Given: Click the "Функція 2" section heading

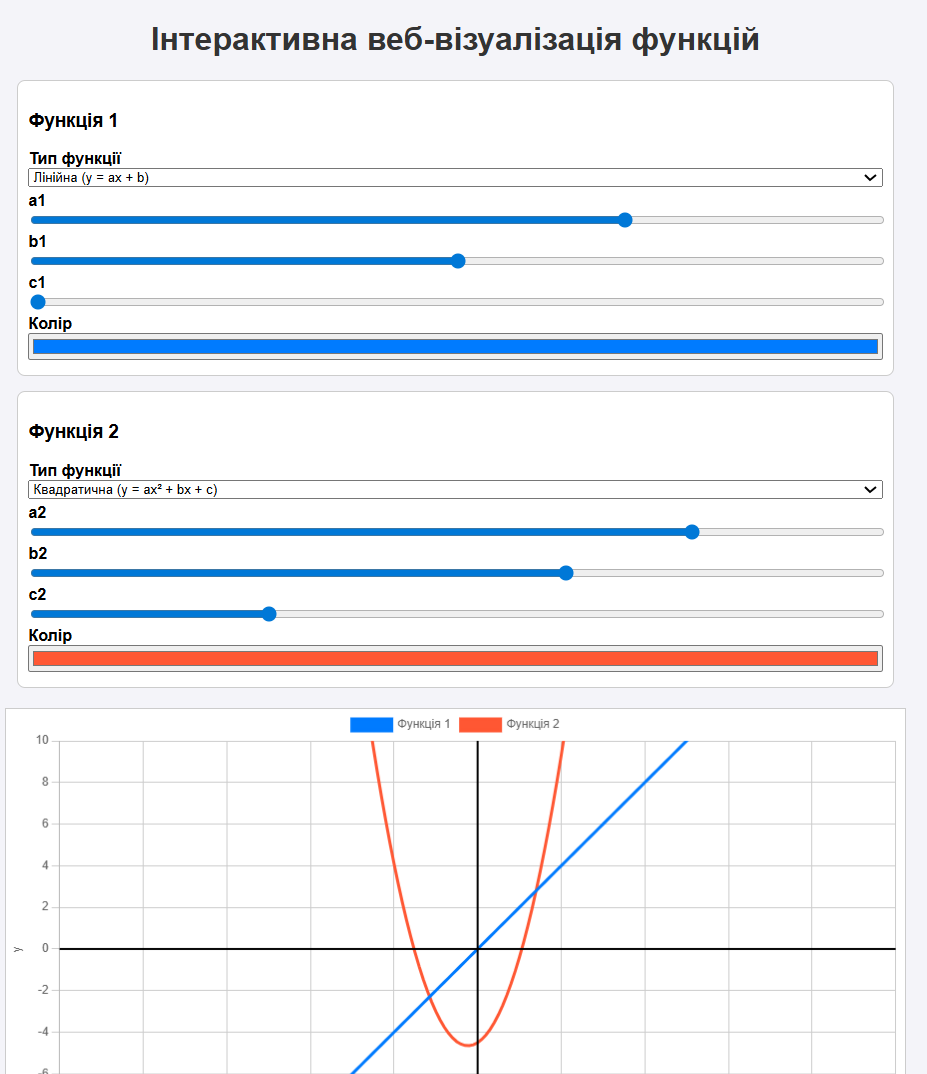Looking at the screenshot, I should point(74,432).
